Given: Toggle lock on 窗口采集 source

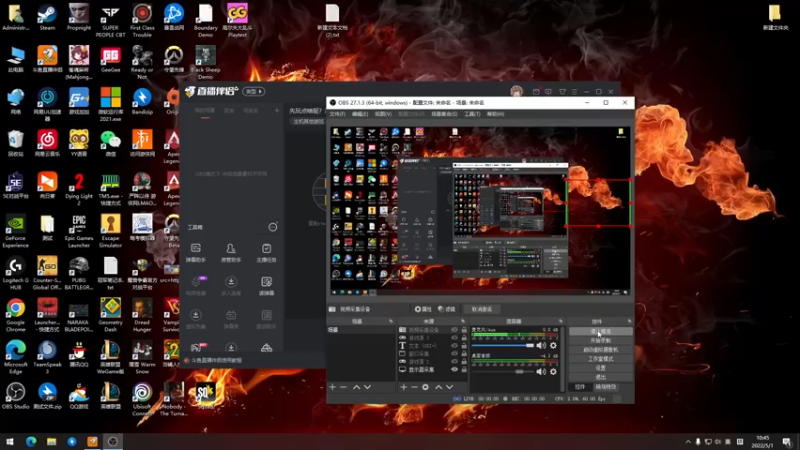Looking at the screenshot, I should (x=464, y=354).
